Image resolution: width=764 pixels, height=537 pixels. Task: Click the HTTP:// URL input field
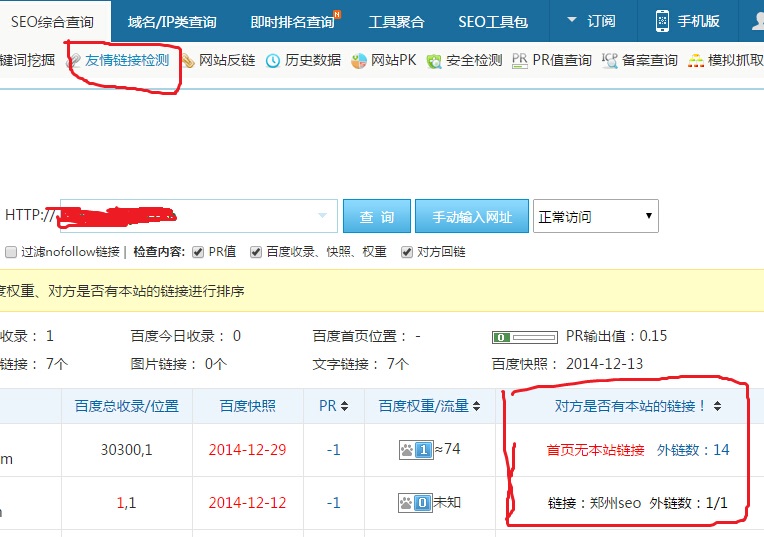coord(199,215)
